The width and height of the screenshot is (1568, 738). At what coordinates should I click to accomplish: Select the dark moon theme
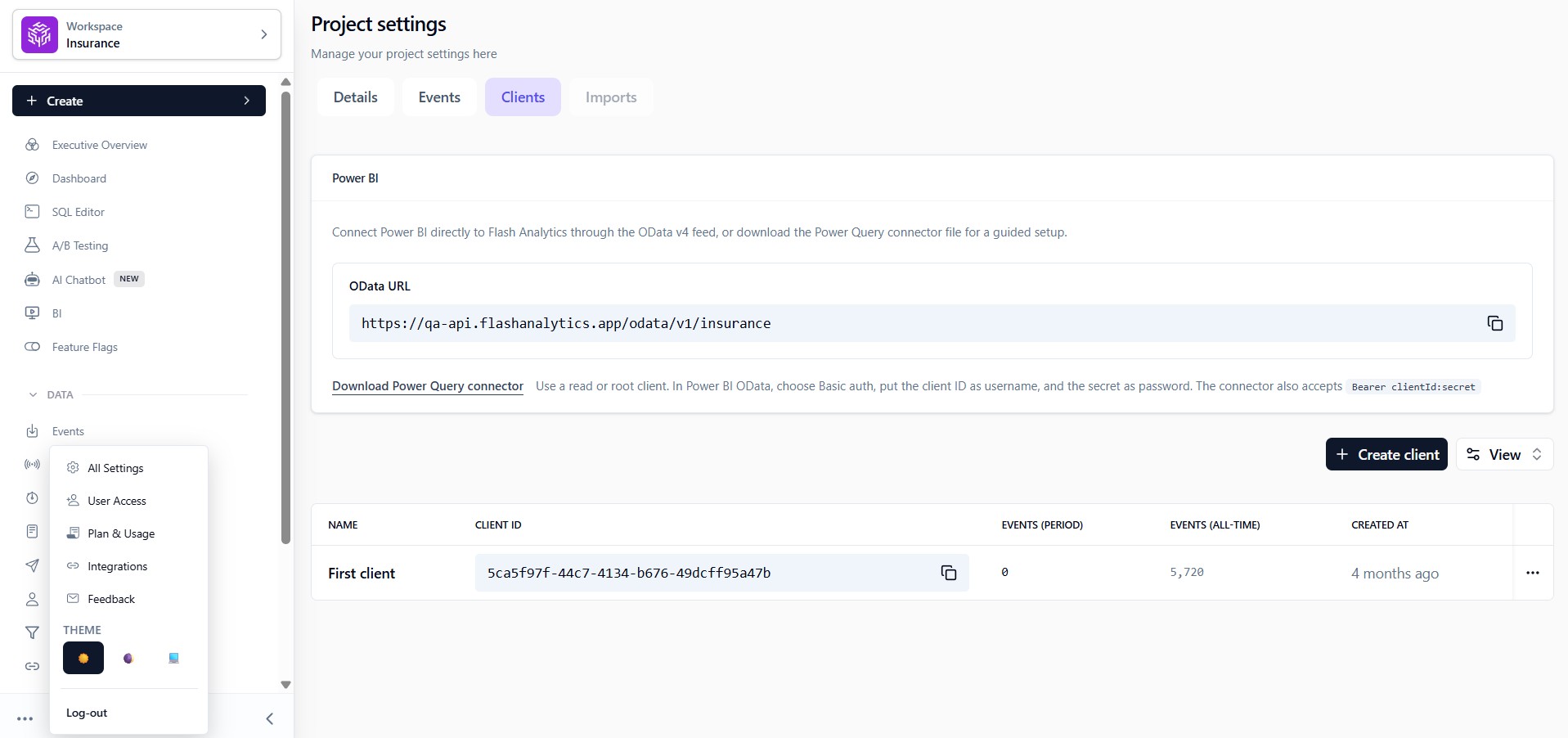coord(128,658)
